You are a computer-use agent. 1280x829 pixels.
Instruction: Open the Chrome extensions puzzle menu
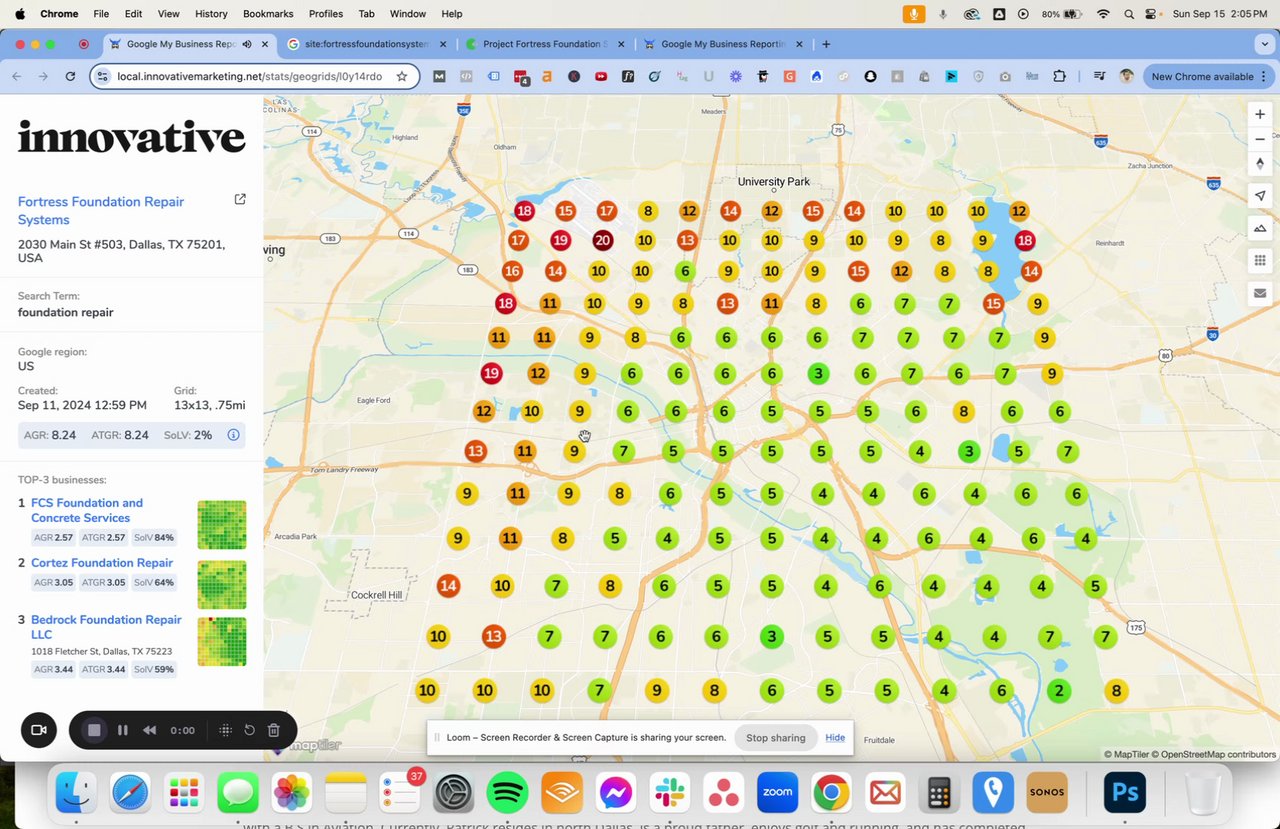click(1060, 76)
